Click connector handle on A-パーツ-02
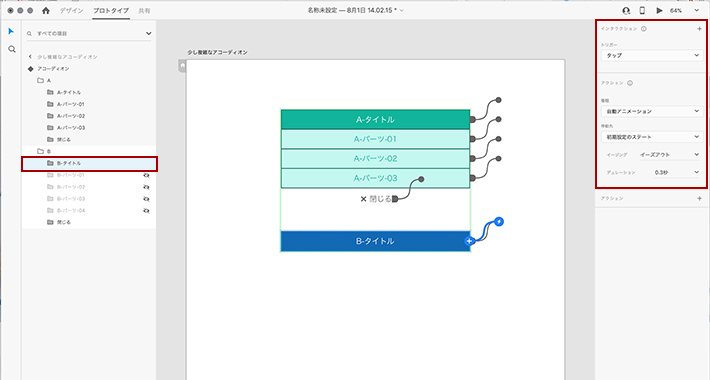The width and height of the screenshot is (710, 380). [472, 159]
